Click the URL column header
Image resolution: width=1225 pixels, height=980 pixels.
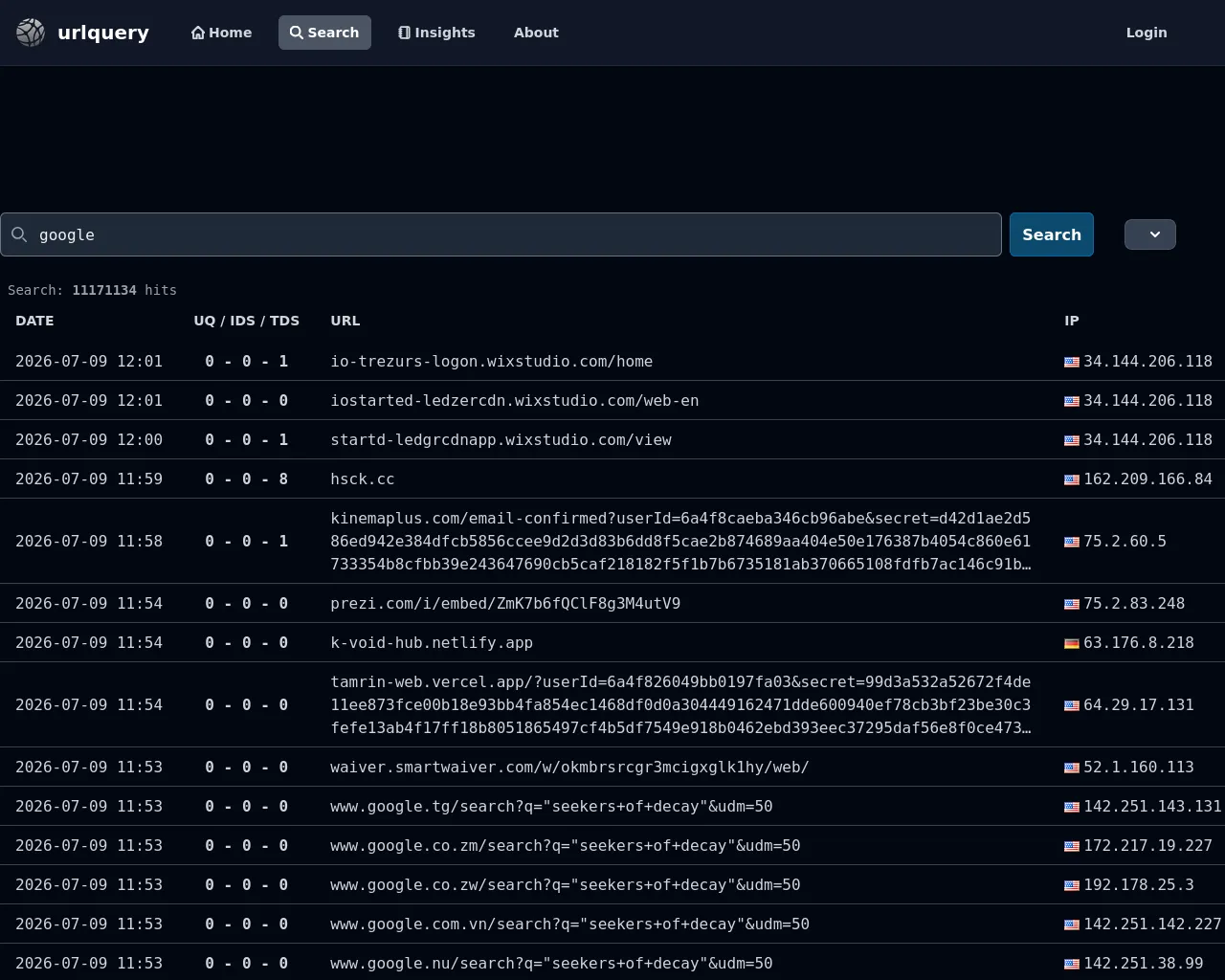(345, 321)
